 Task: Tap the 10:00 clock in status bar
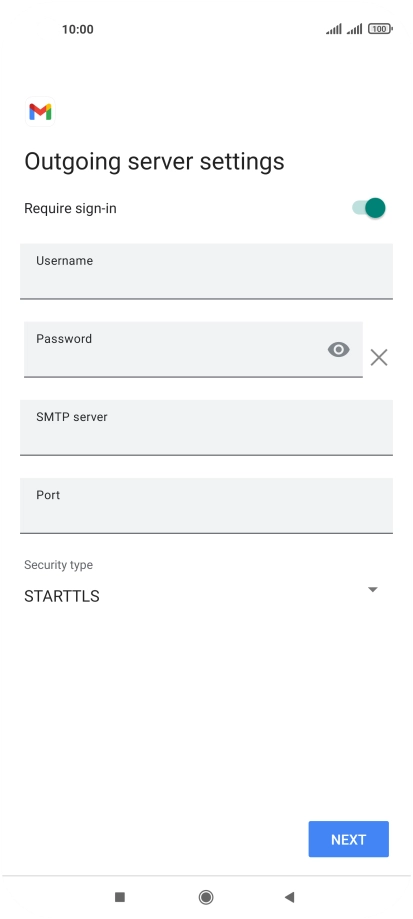78,29
